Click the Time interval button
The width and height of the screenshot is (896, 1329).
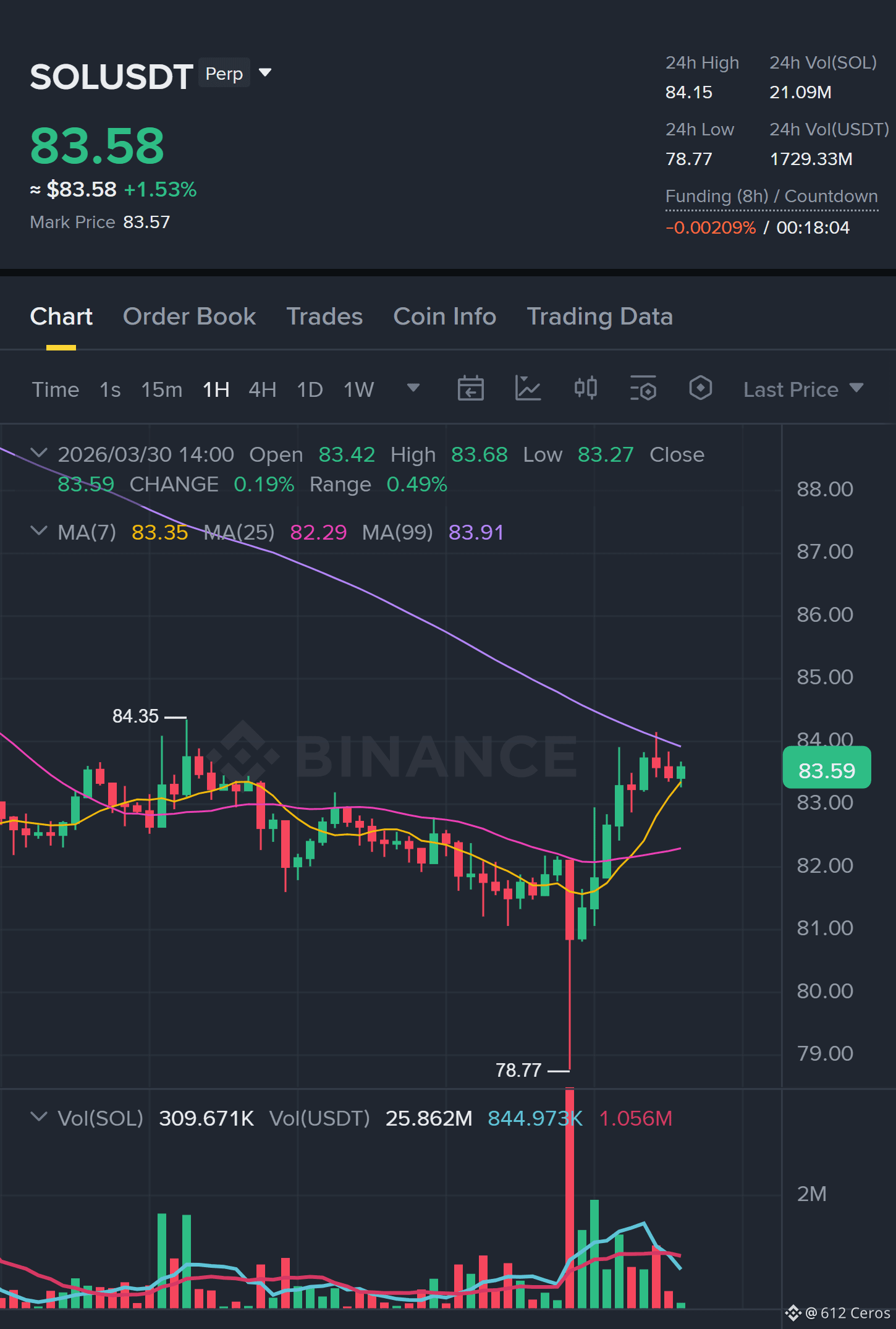[56, 389]
